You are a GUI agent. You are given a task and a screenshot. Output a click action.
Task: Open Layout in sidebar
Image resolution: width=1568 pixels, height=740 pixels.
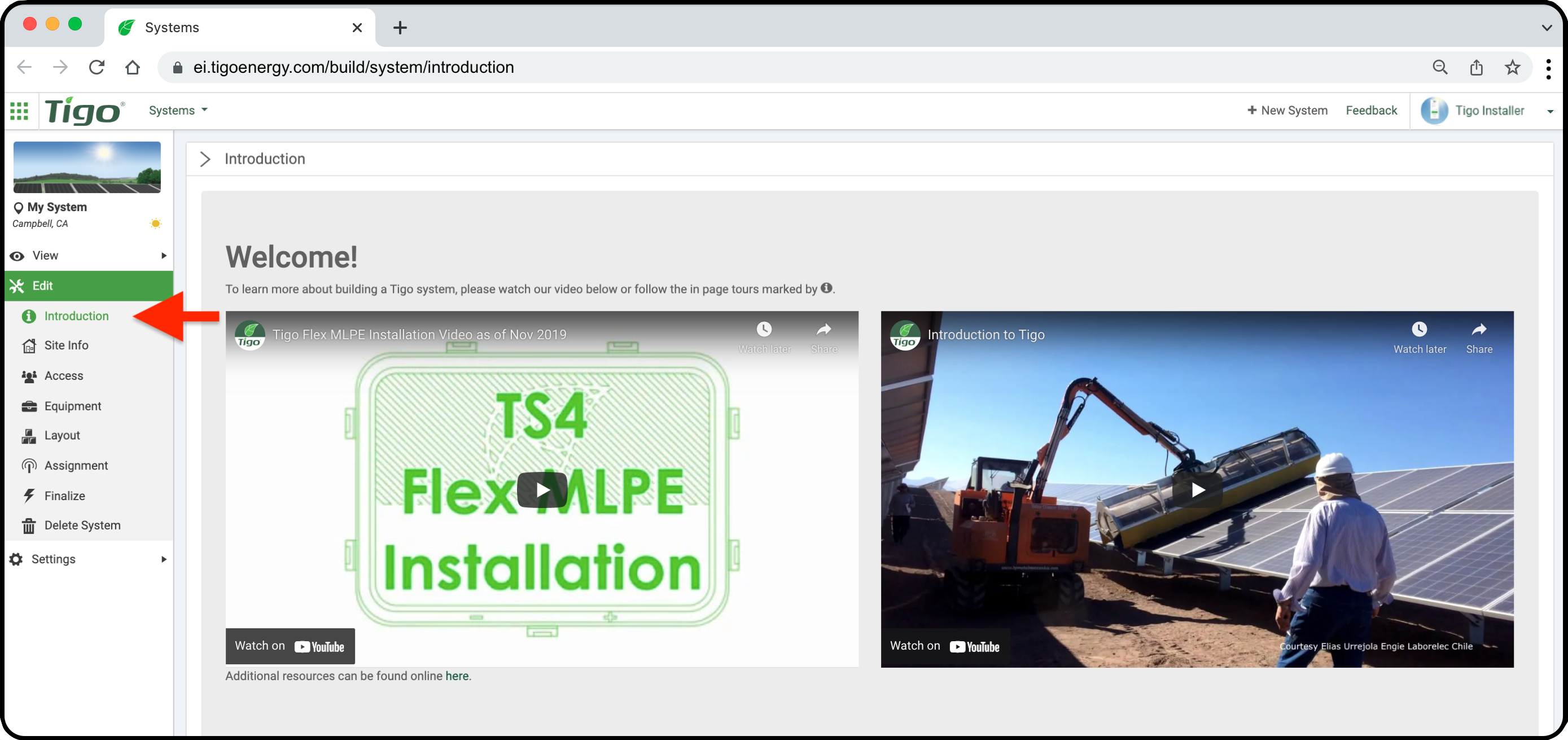tap(62, 435)
